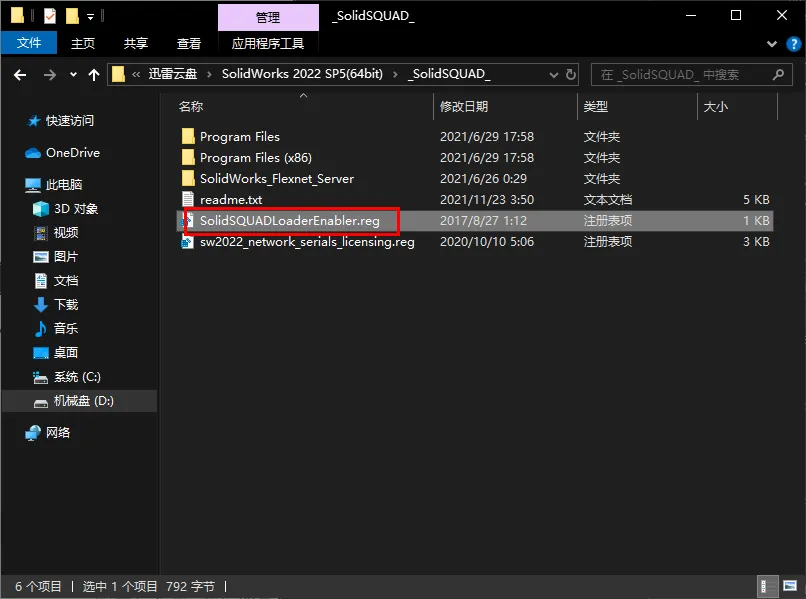Open 快速访问 in navigation pane
This screenshot has width=806, height=599.
(69, 121)
